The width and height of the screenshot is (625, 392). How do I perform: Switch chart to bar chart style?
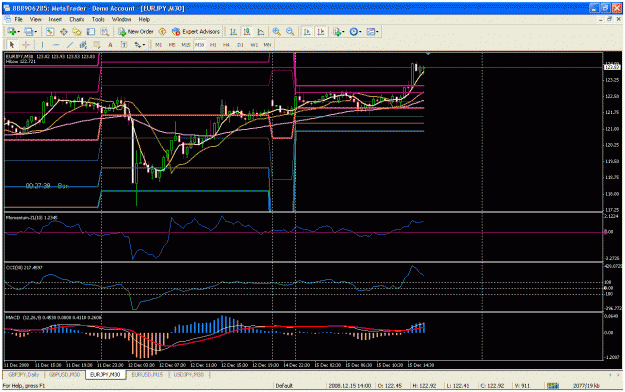click(x=233, y=32)
